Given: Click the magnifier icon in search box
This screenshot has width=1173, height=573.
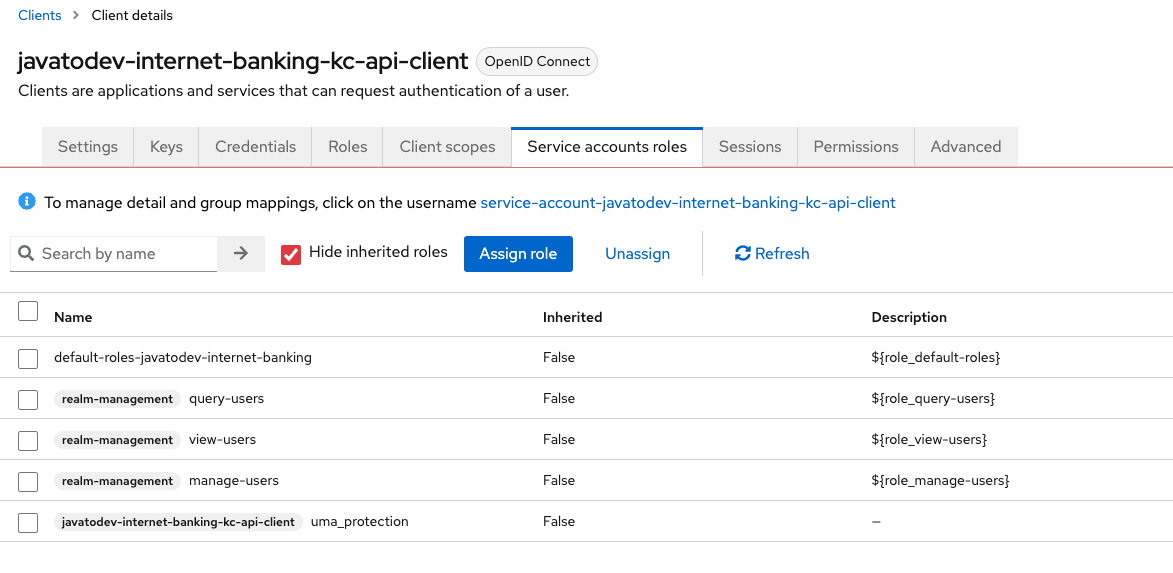Looking at the screenshot, I should click(26, 254).
